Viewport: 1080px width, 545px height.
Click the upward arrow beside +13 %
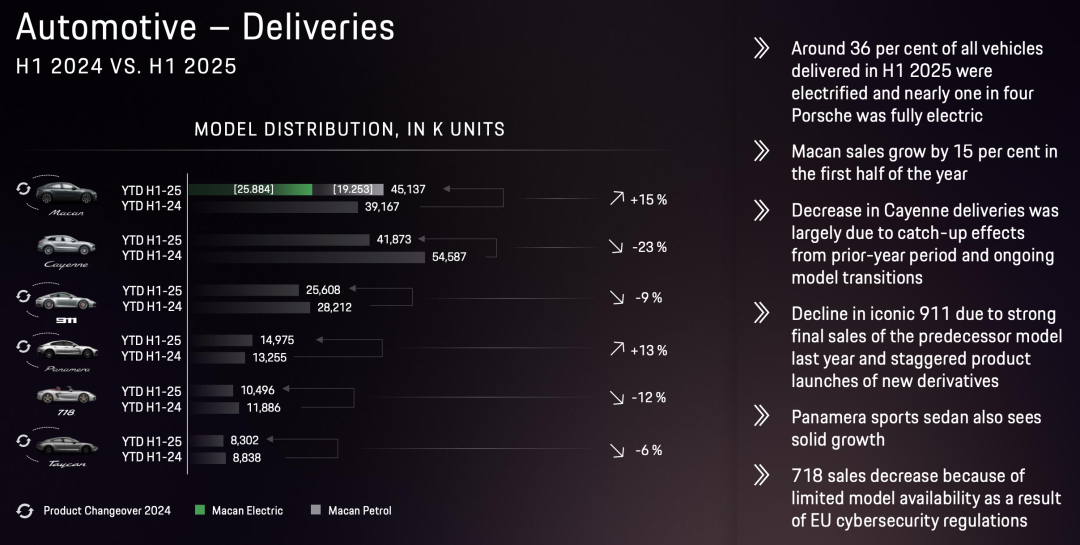[x=616, y=350]
